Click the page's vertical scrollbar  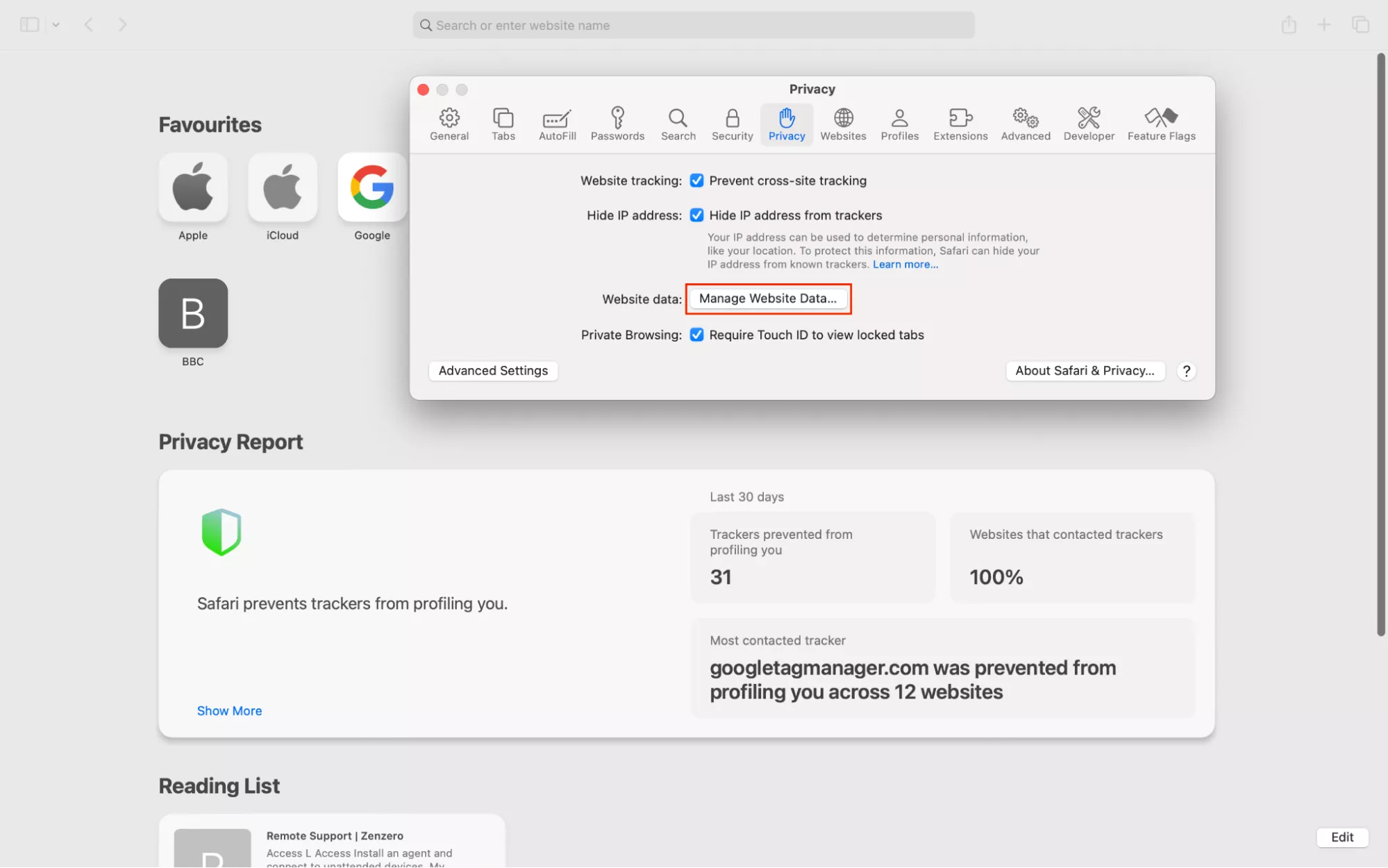click(1381, 344)
